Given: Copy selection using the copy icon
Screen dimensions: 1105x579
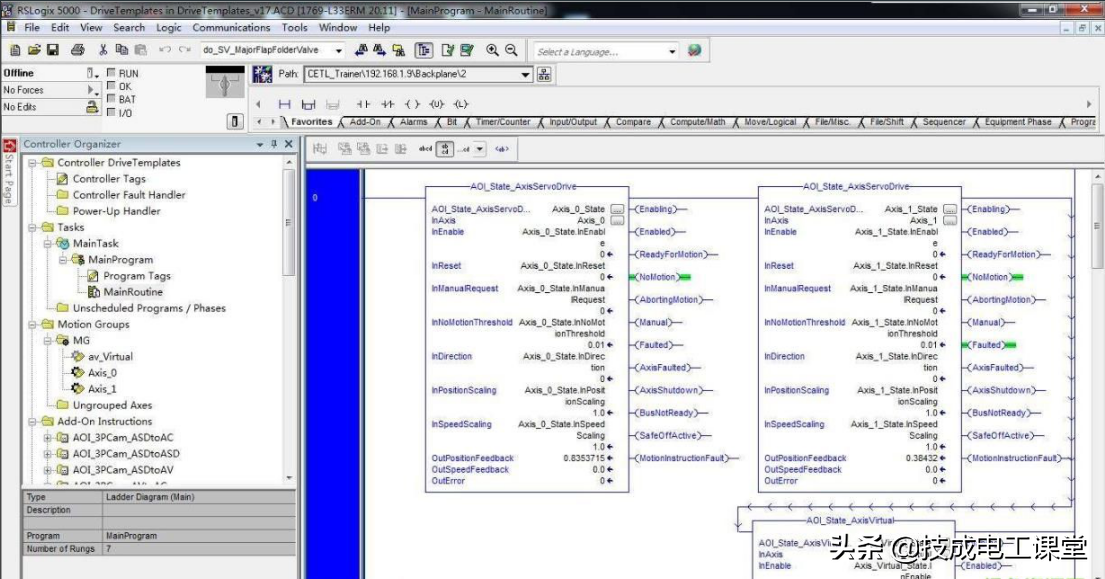Looking at the screenshot, I should coord(121,50).
